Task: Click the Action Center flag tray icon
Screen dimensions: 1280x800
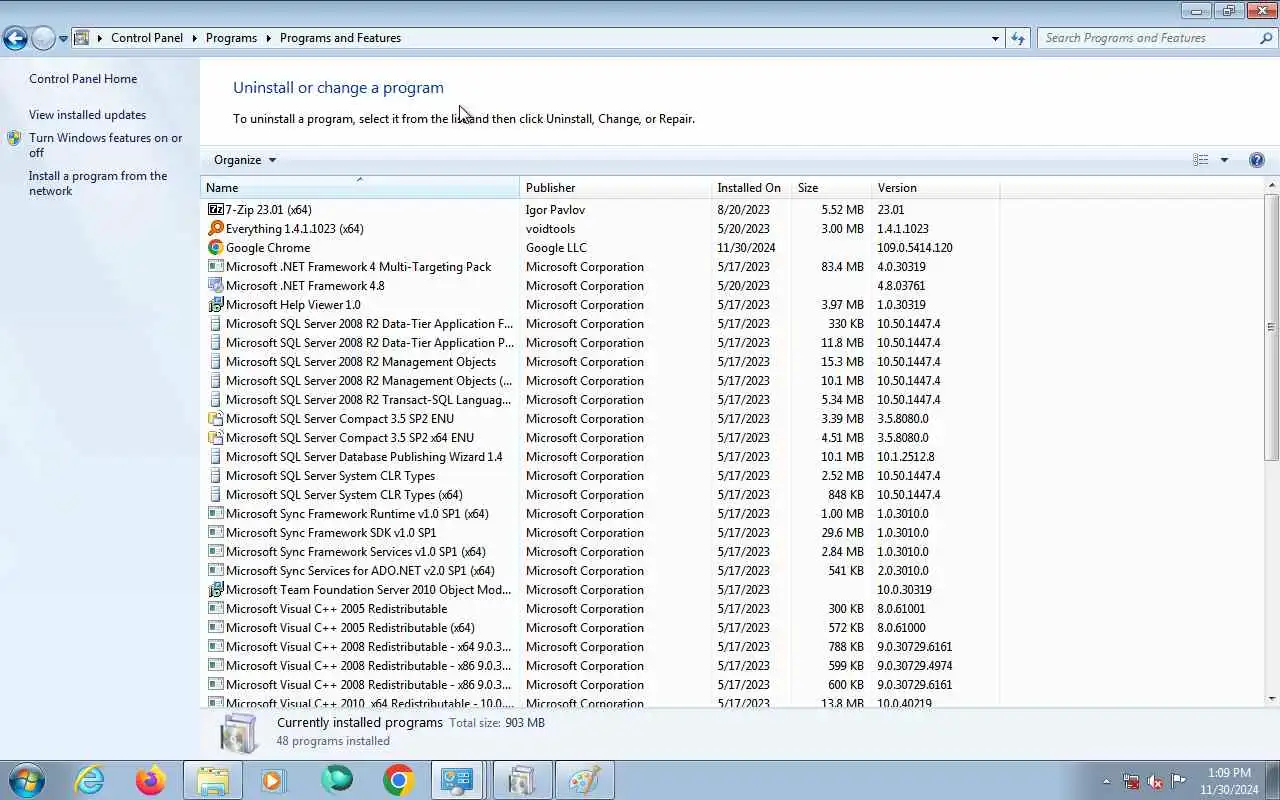Action: point(1179,781)
